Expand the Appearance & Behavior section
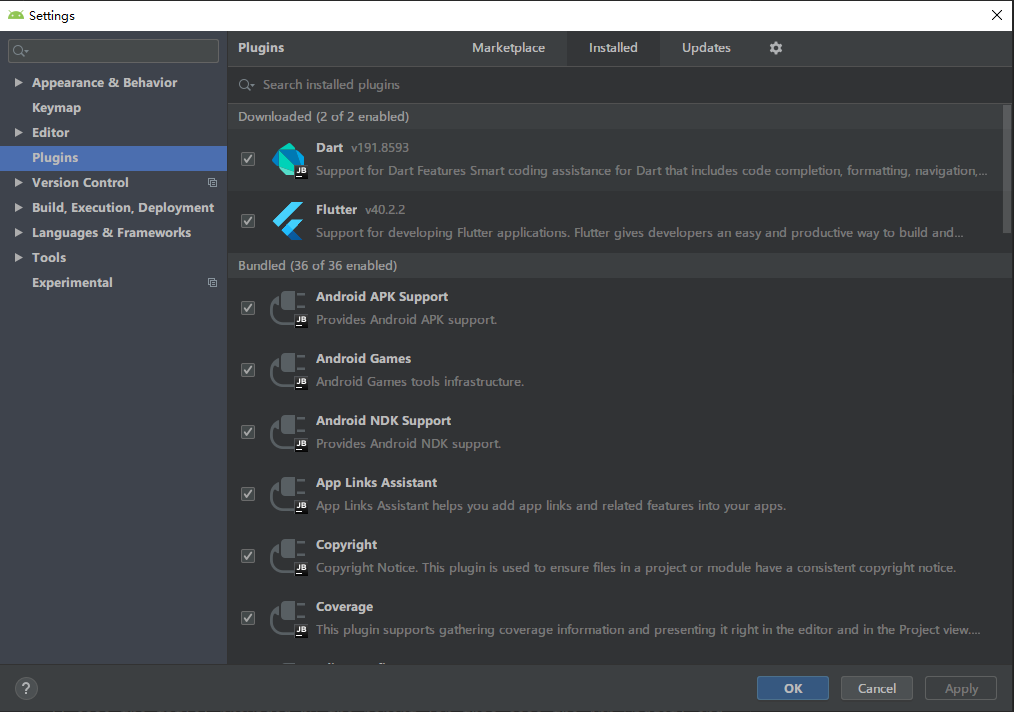 tap(18, 83)
